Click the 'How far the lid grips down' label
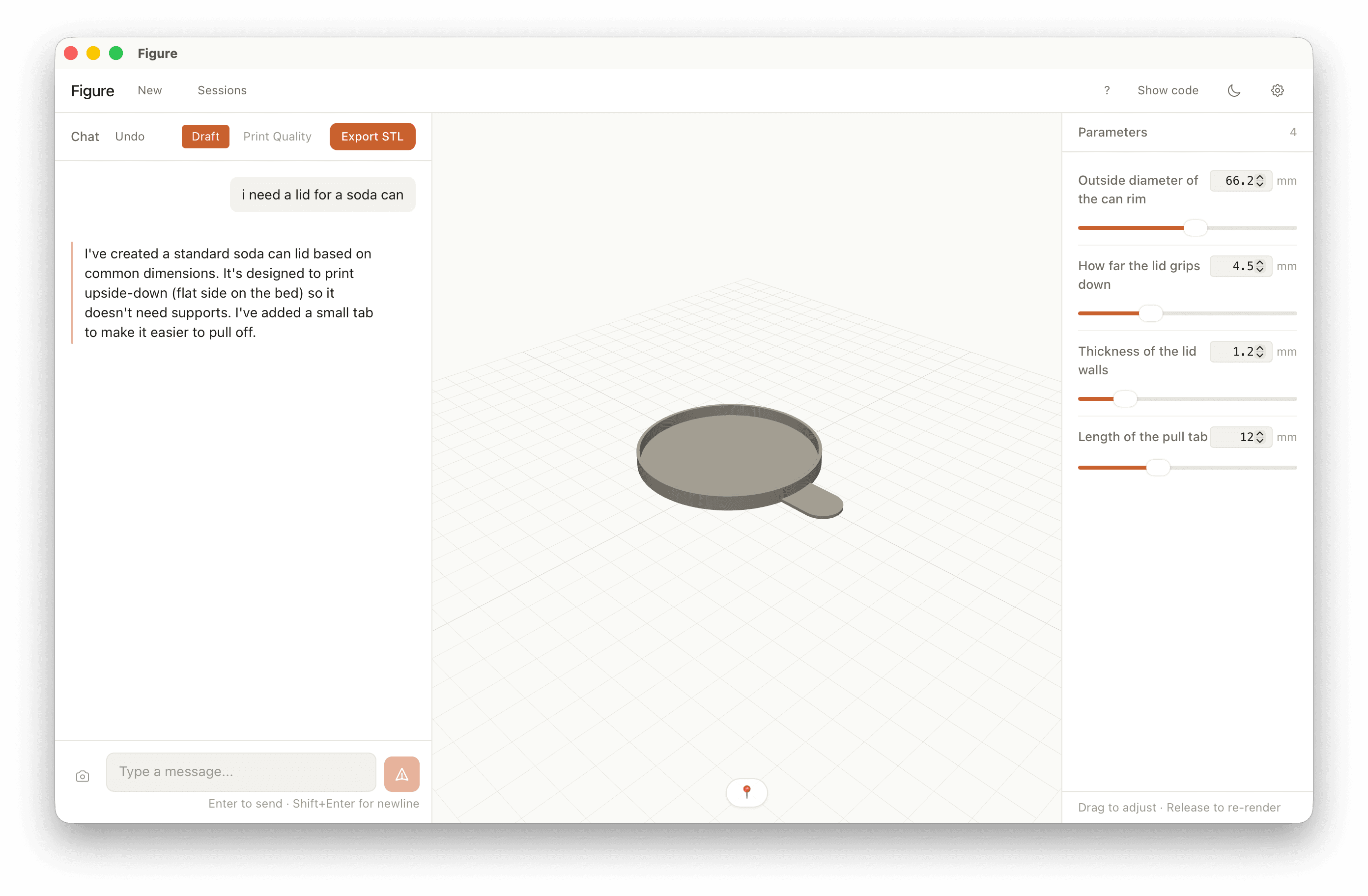Image resolution: width=1368 pixels, height=896 pixels. pos(1139,275)
